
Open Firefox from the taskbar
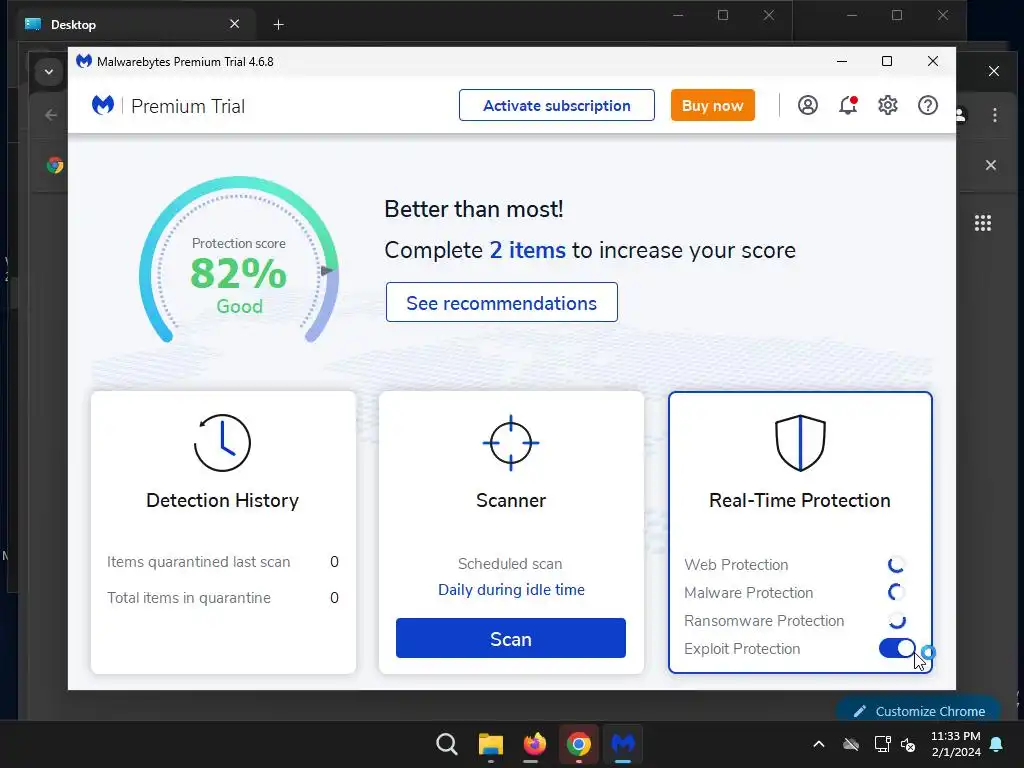pyautogui.click(x=534, y=744)
